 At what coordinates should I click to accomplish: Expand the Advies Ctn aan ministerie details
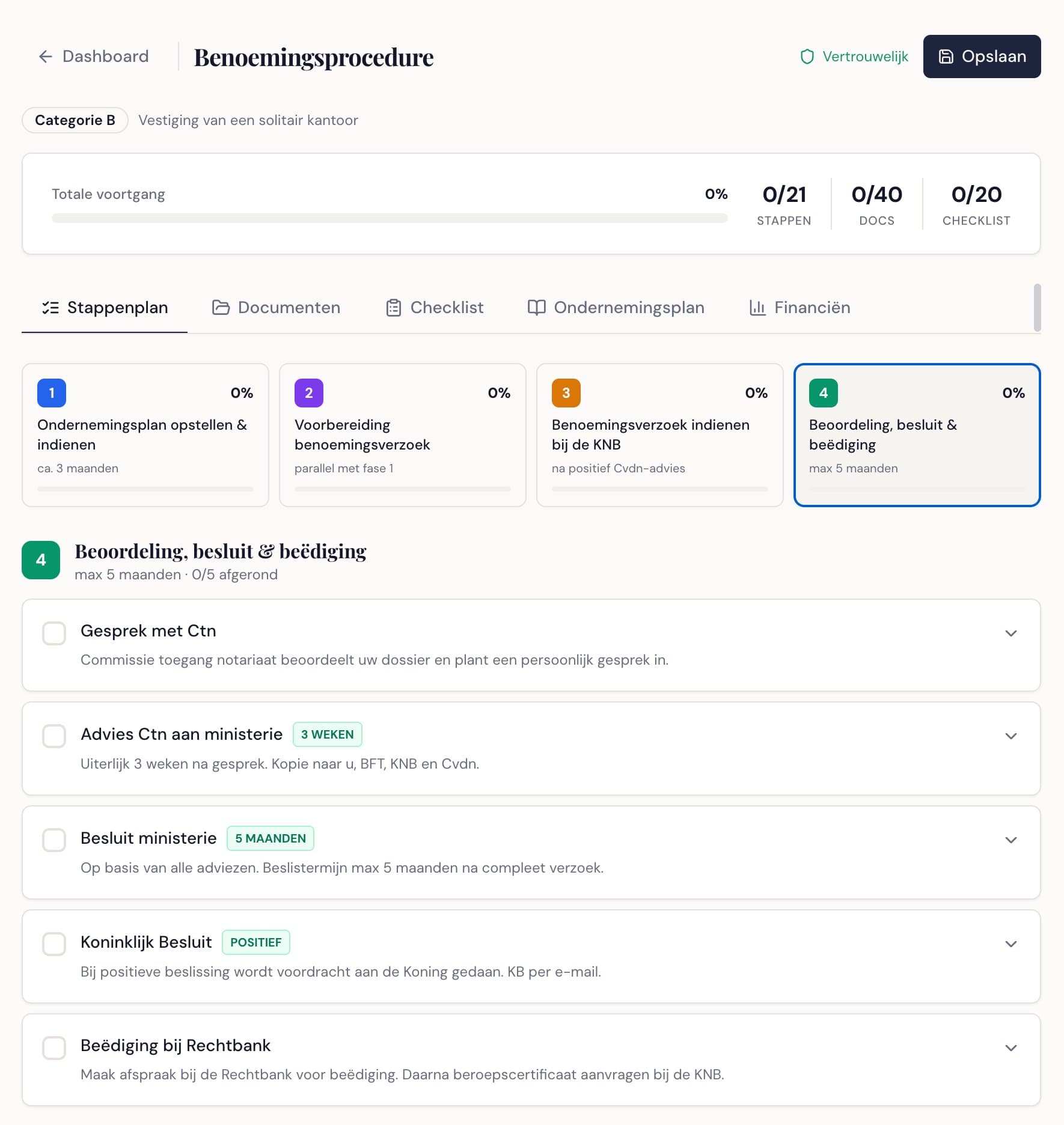click(x=1010, y=736)
